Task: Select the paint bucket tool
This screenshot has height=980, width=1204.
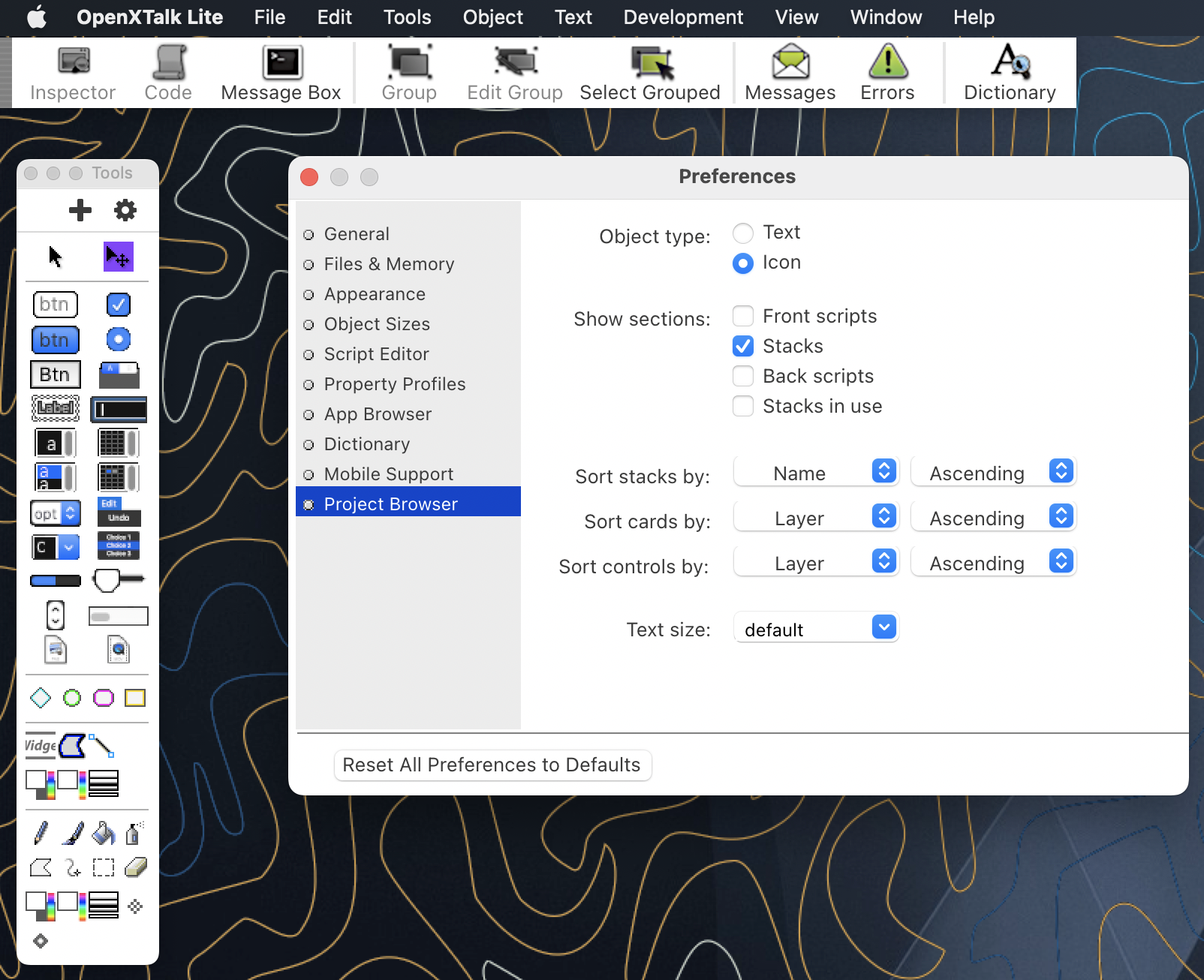Action: pos(104,833)
